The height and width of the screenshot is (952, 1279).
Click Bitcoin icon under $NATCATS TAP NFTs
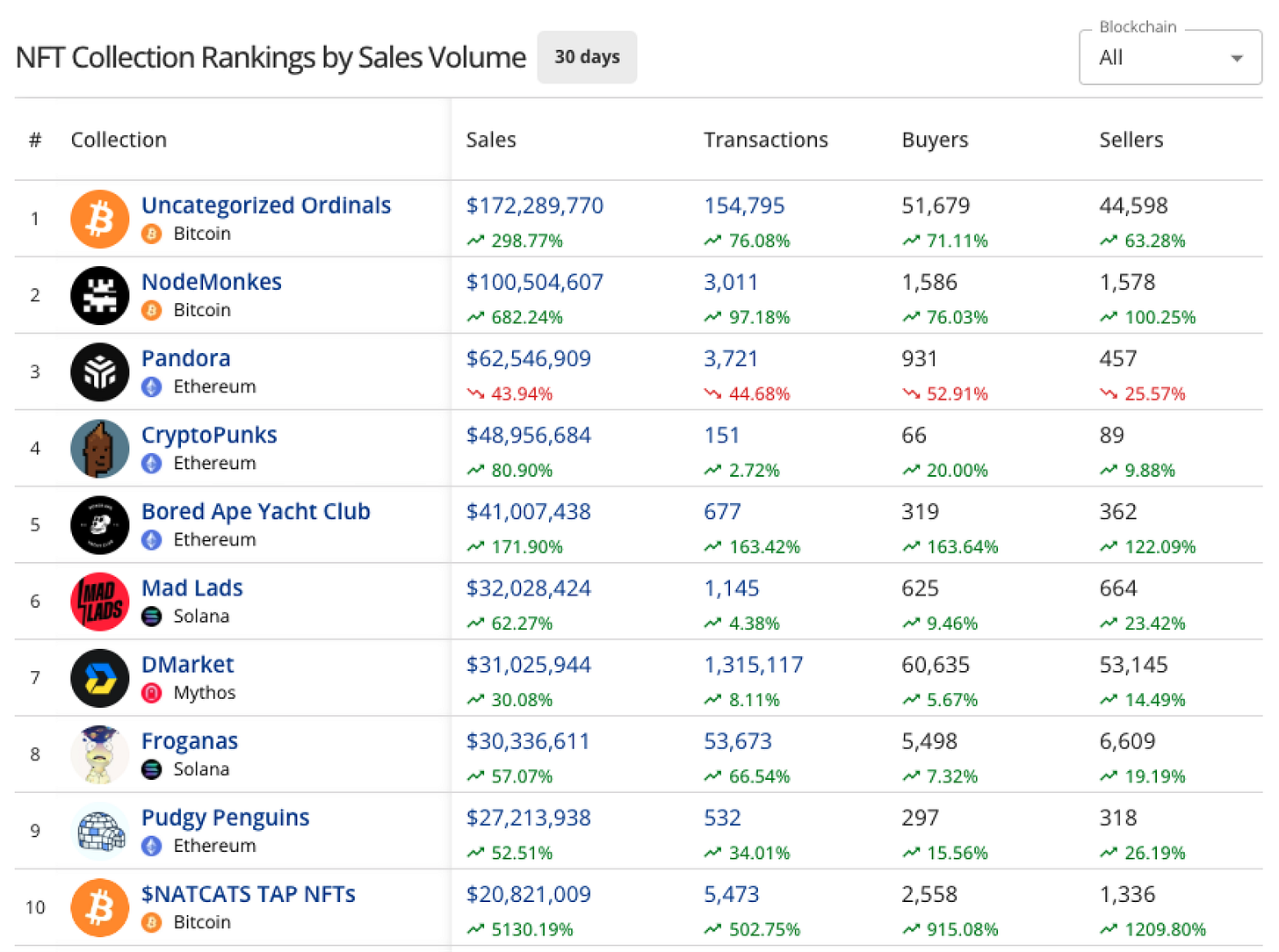pyautogui.click(x=152, y=922)
